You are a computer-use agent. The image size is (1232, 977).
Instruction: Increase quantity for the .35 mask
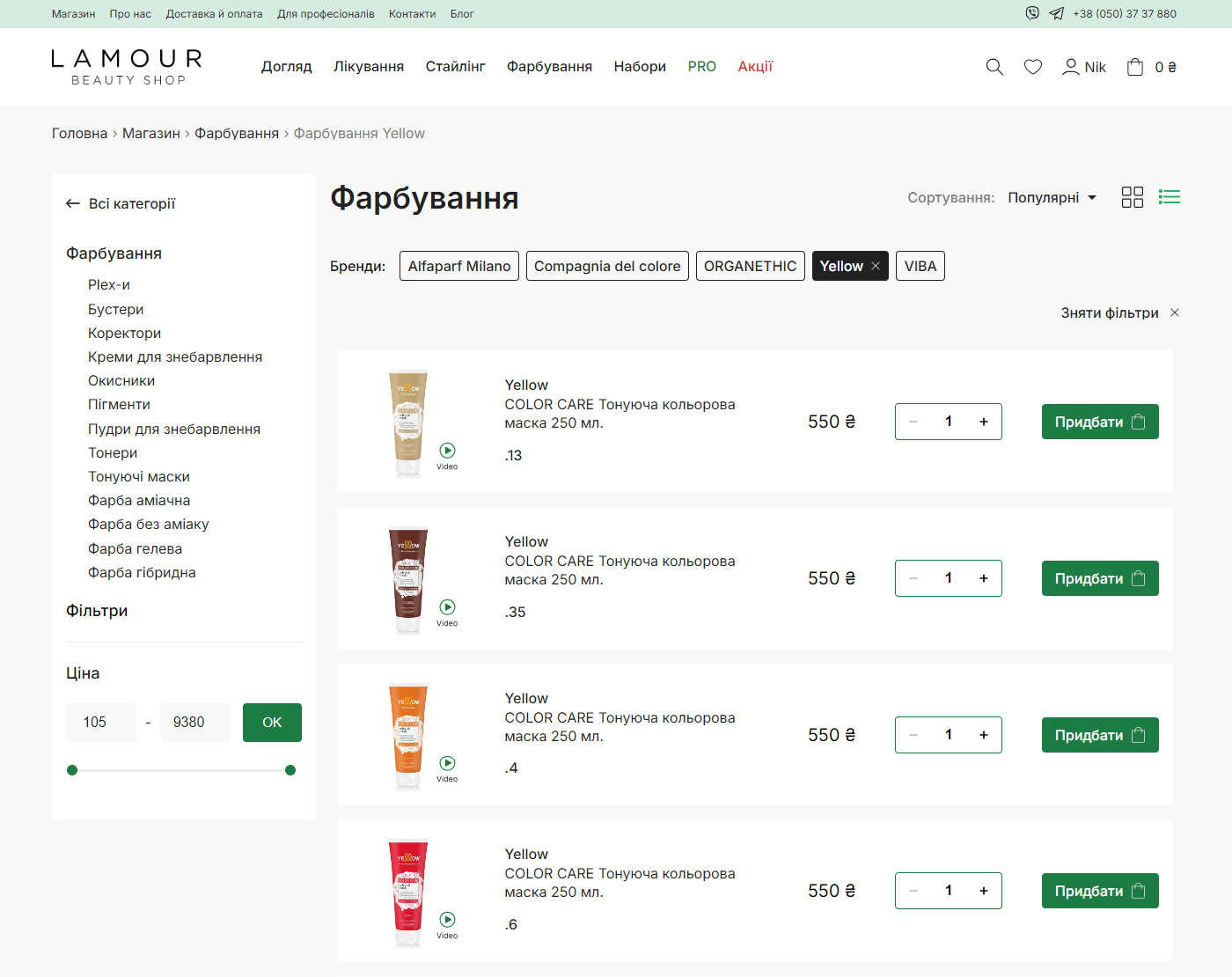pyautogui.click(x=984, y=578)
